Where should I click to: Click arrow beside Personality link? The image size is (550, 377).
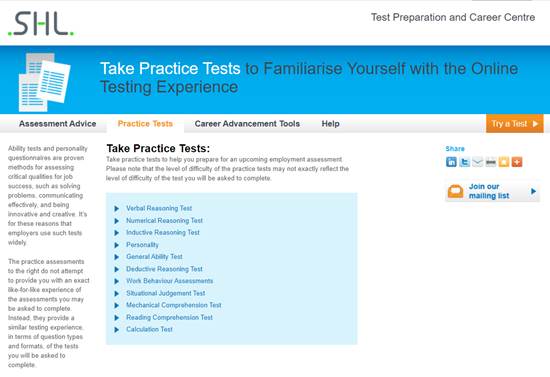(x=117, y=245)
